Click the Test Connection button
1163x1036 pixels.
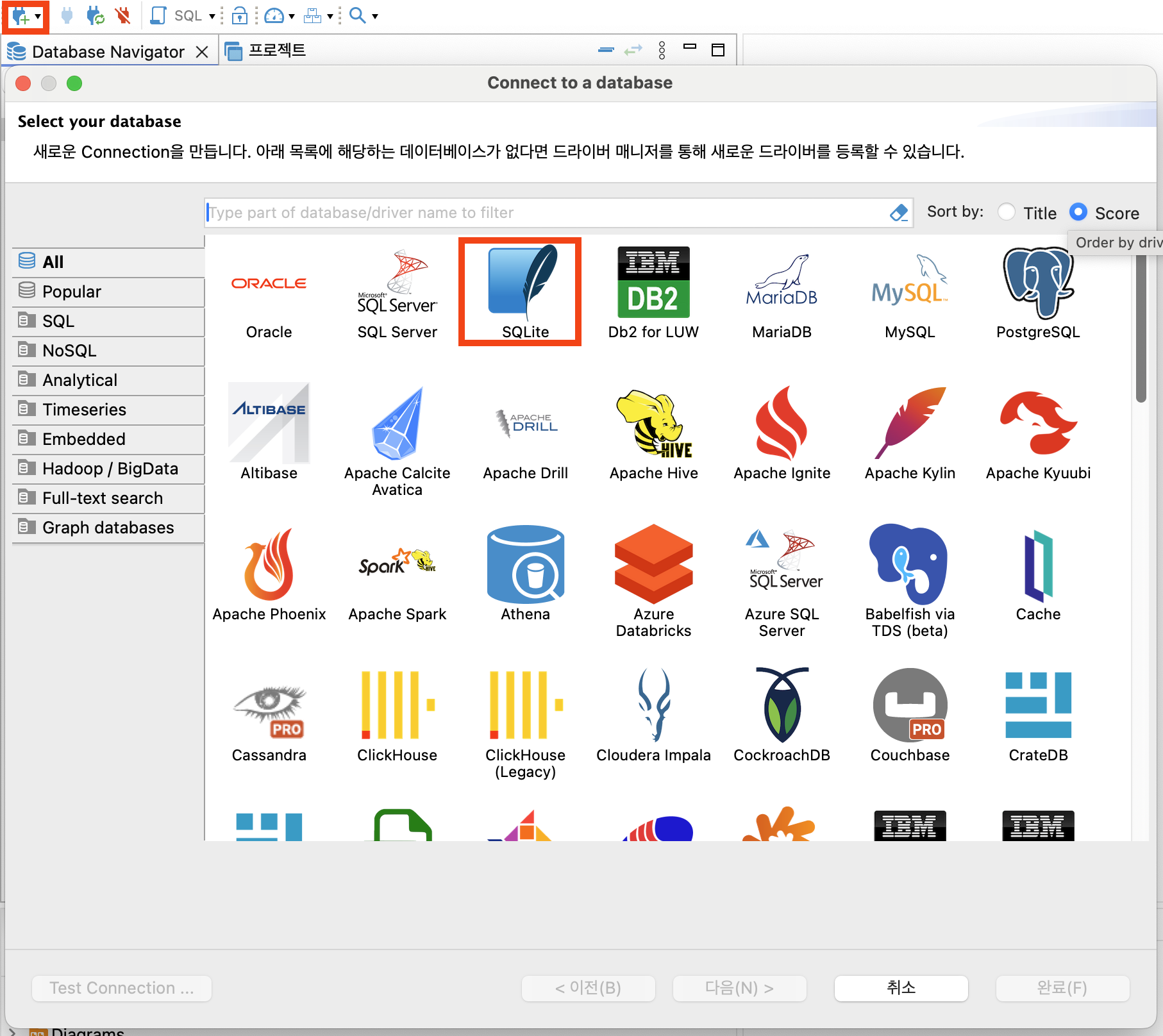coord(122,988)
